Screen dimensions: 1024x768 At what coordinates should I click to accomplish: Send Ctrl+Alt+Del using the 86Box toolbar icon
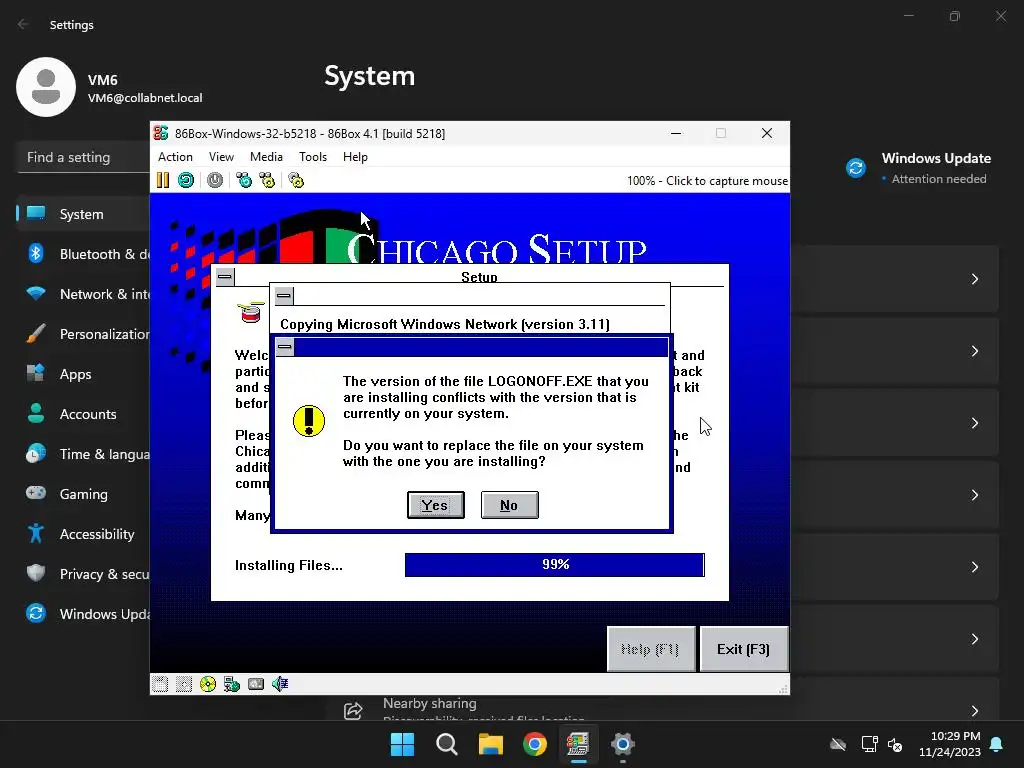pos(244,180)
